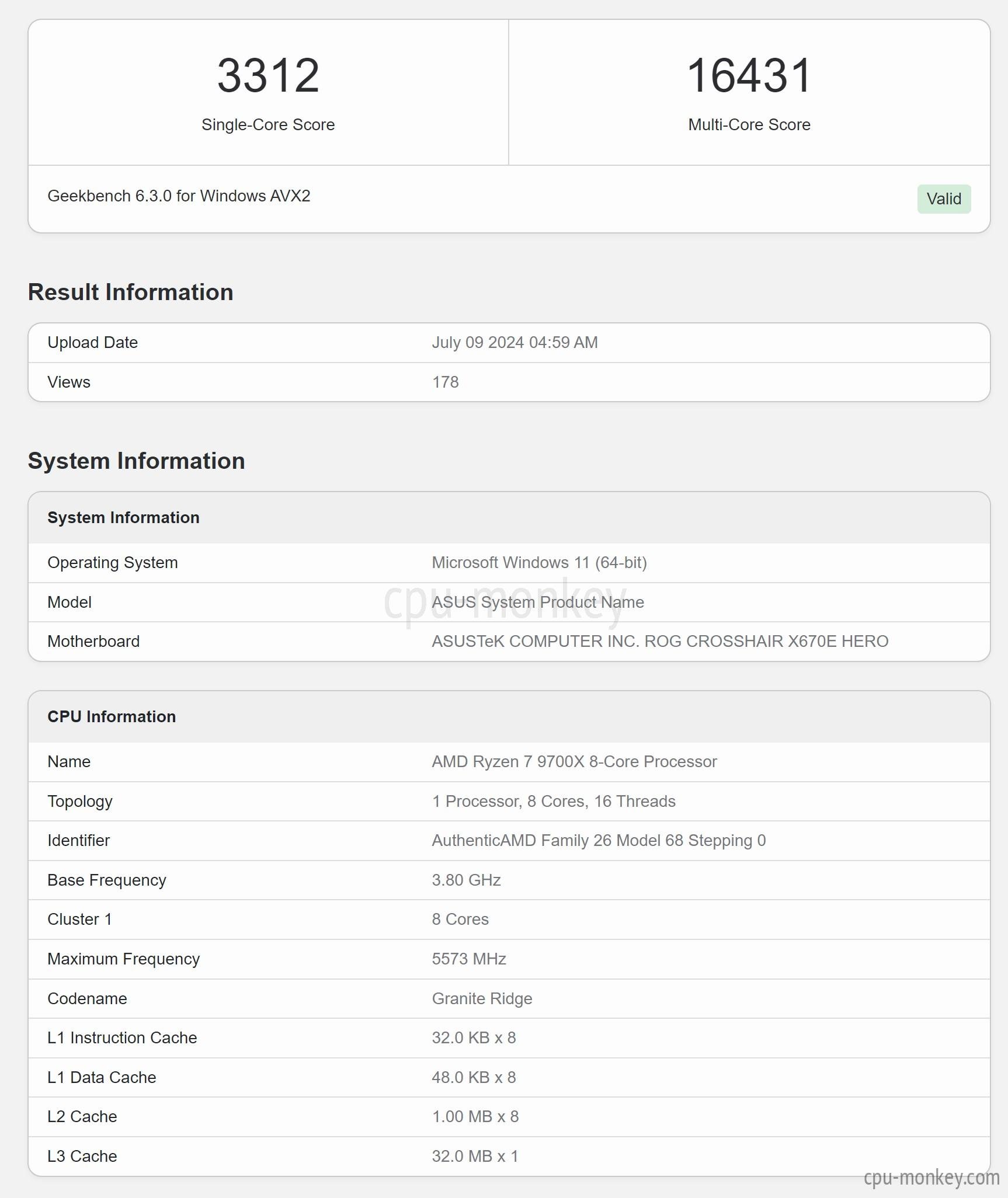The height and width of the screenshot is (1198, 1008).
Task: Click the AuthenticAMD Family 26 identifier text
Action: point(599,841)
